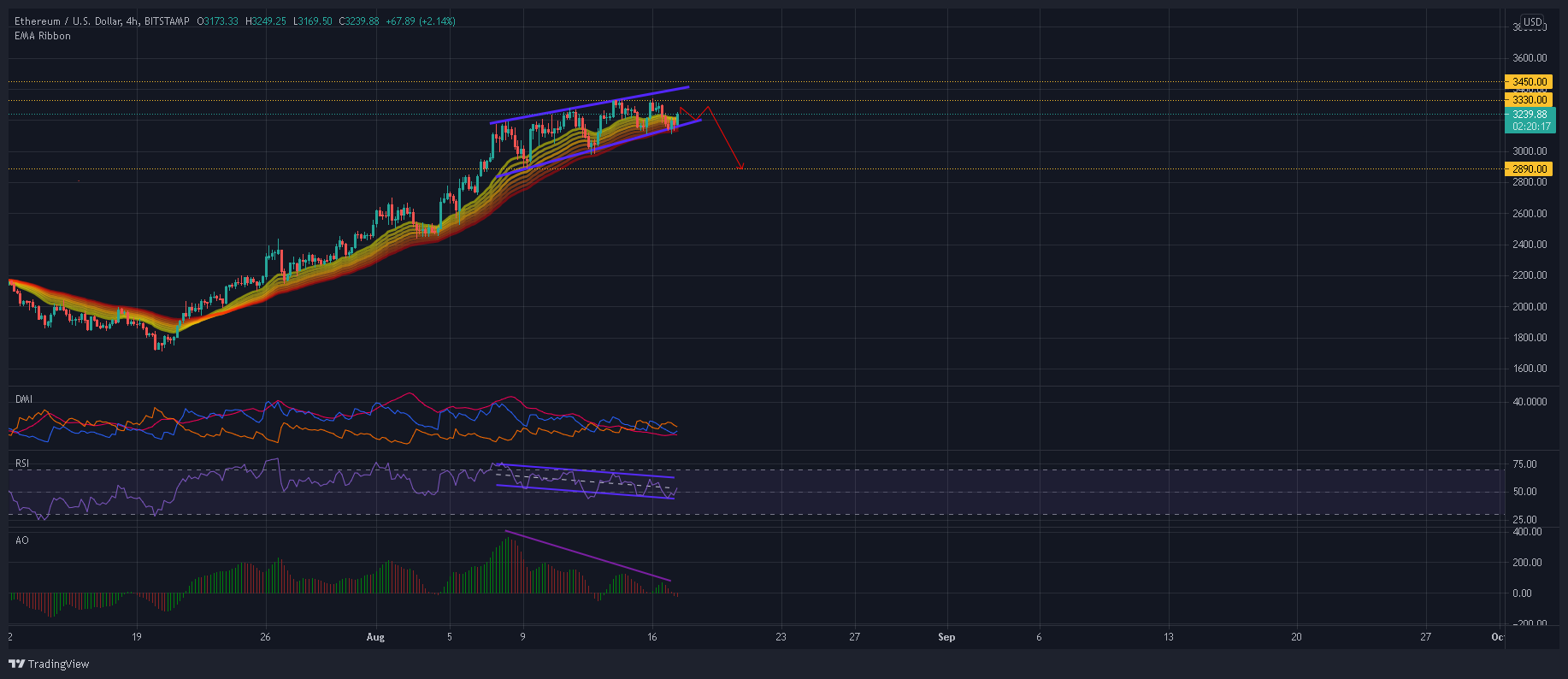1568x679 pixels.
Task: Click the close value C3239.88 in the header
Action: point(359,21)
